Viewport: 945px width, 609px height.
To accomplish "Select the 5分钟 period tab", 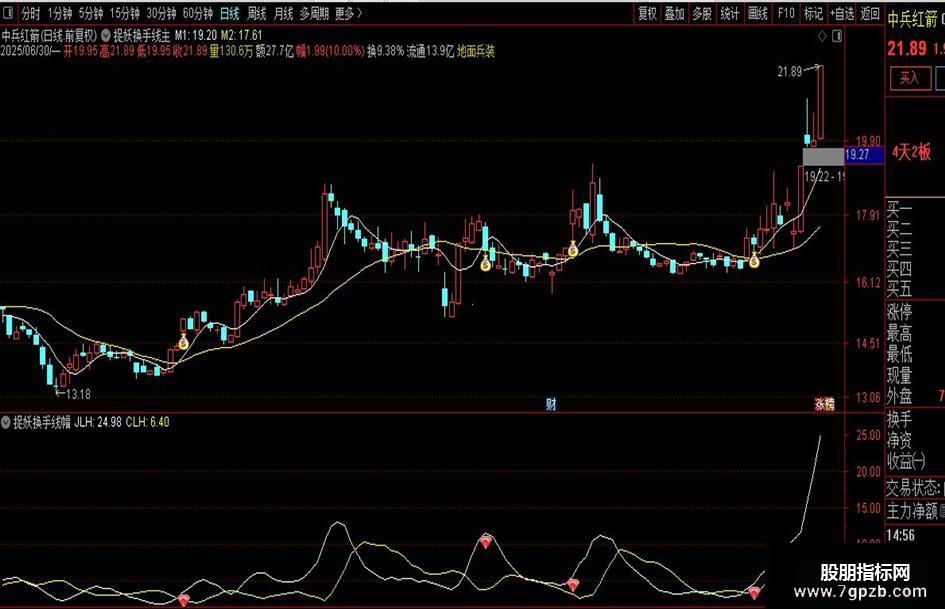I will click(x=90, y=13).
